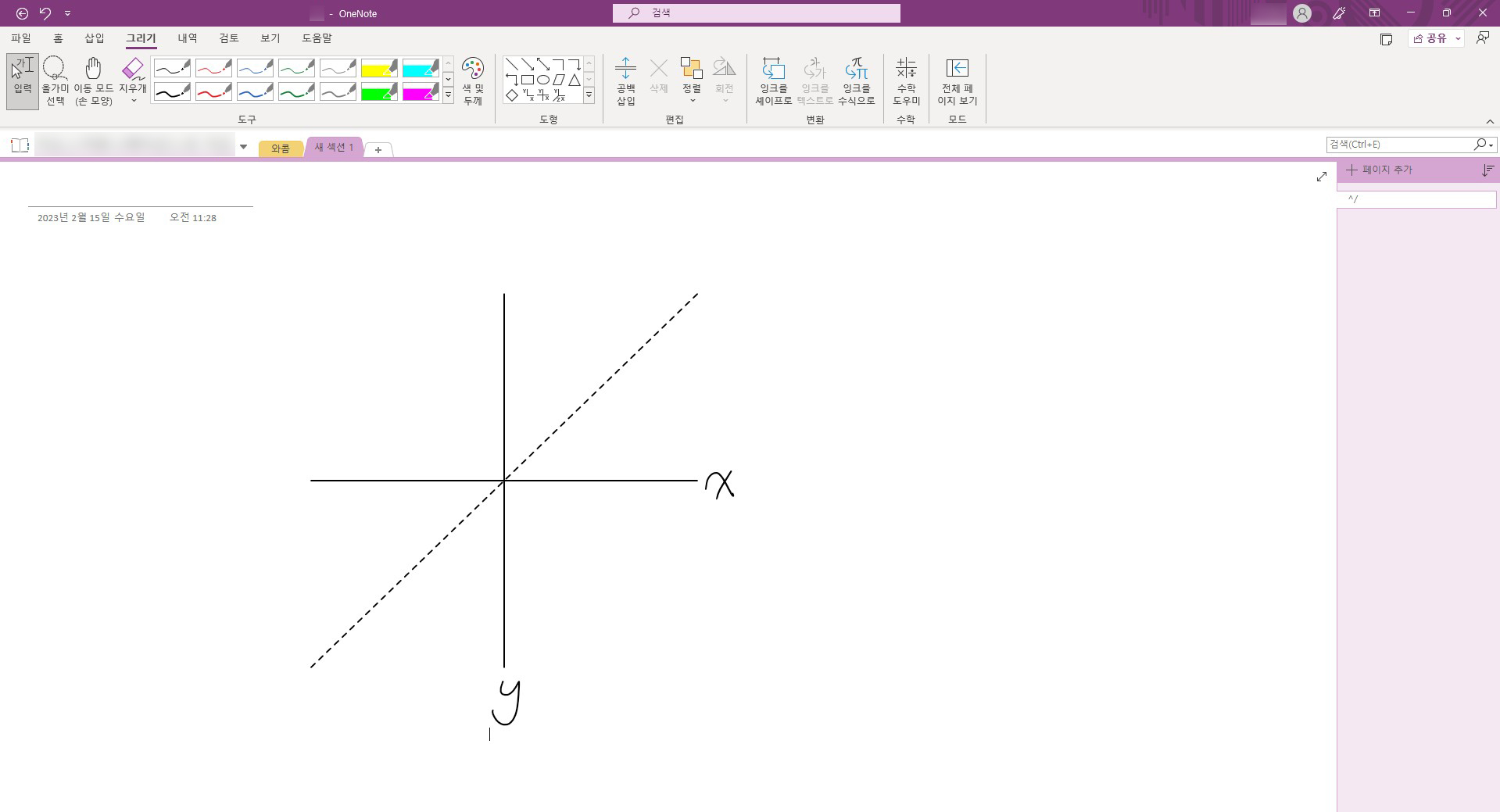Click the feedback person icon
The image size is (1500, 812).
click(x=1482, y=38)
